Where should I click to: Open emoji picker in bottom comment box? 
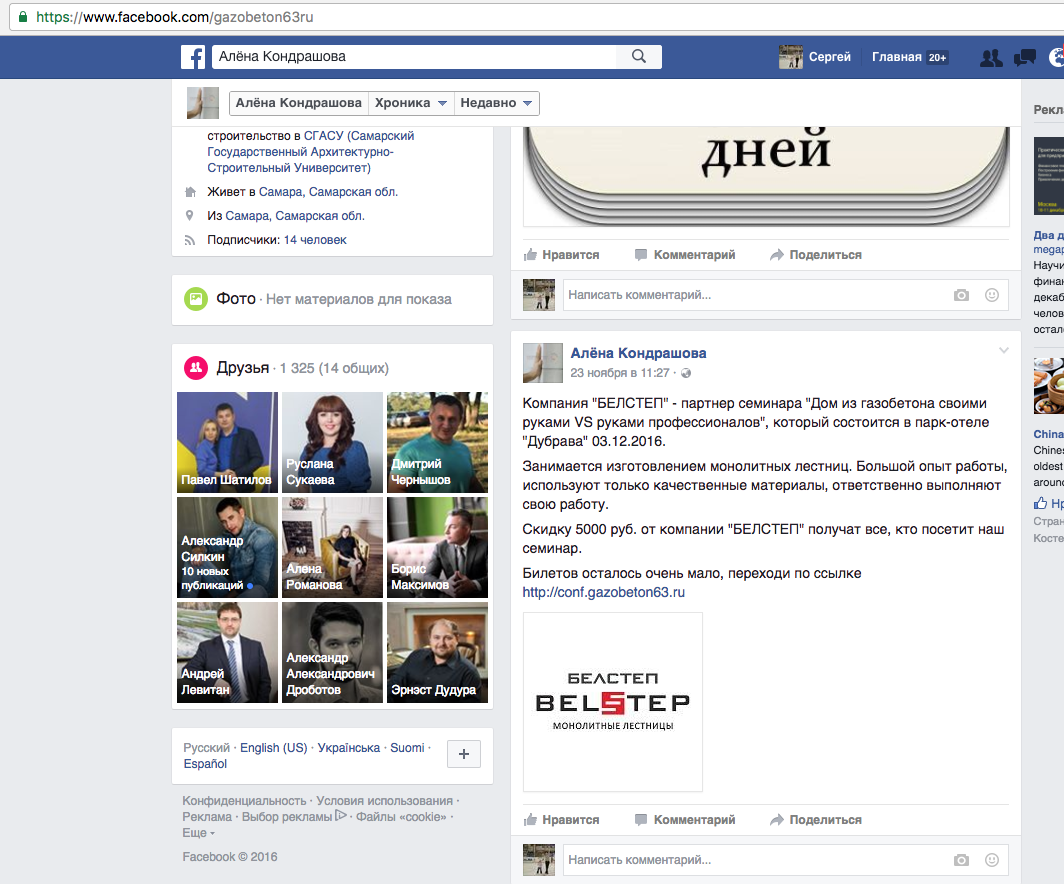click(x=992, y=860)
